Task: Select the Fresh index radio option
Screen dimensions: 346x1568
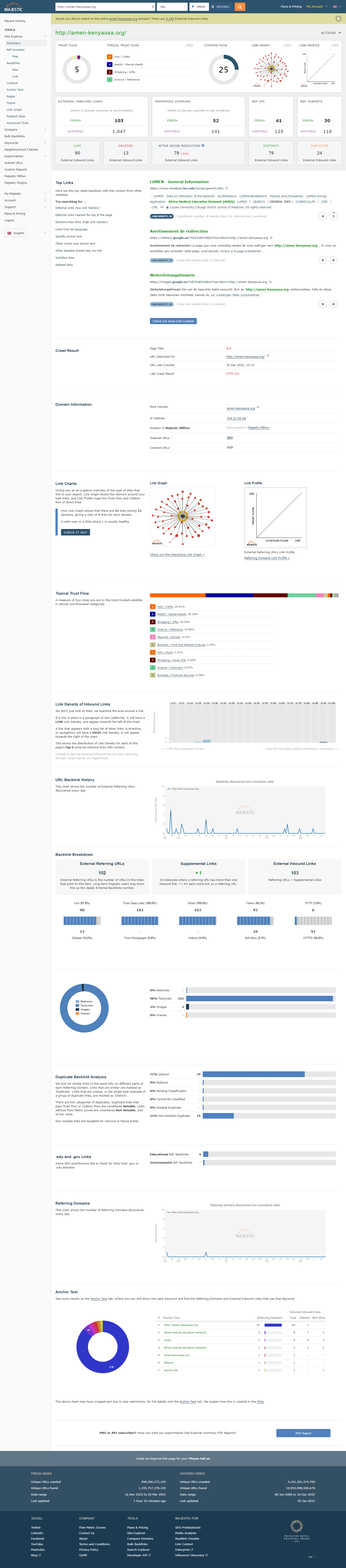Action: (x=198, y=7)
